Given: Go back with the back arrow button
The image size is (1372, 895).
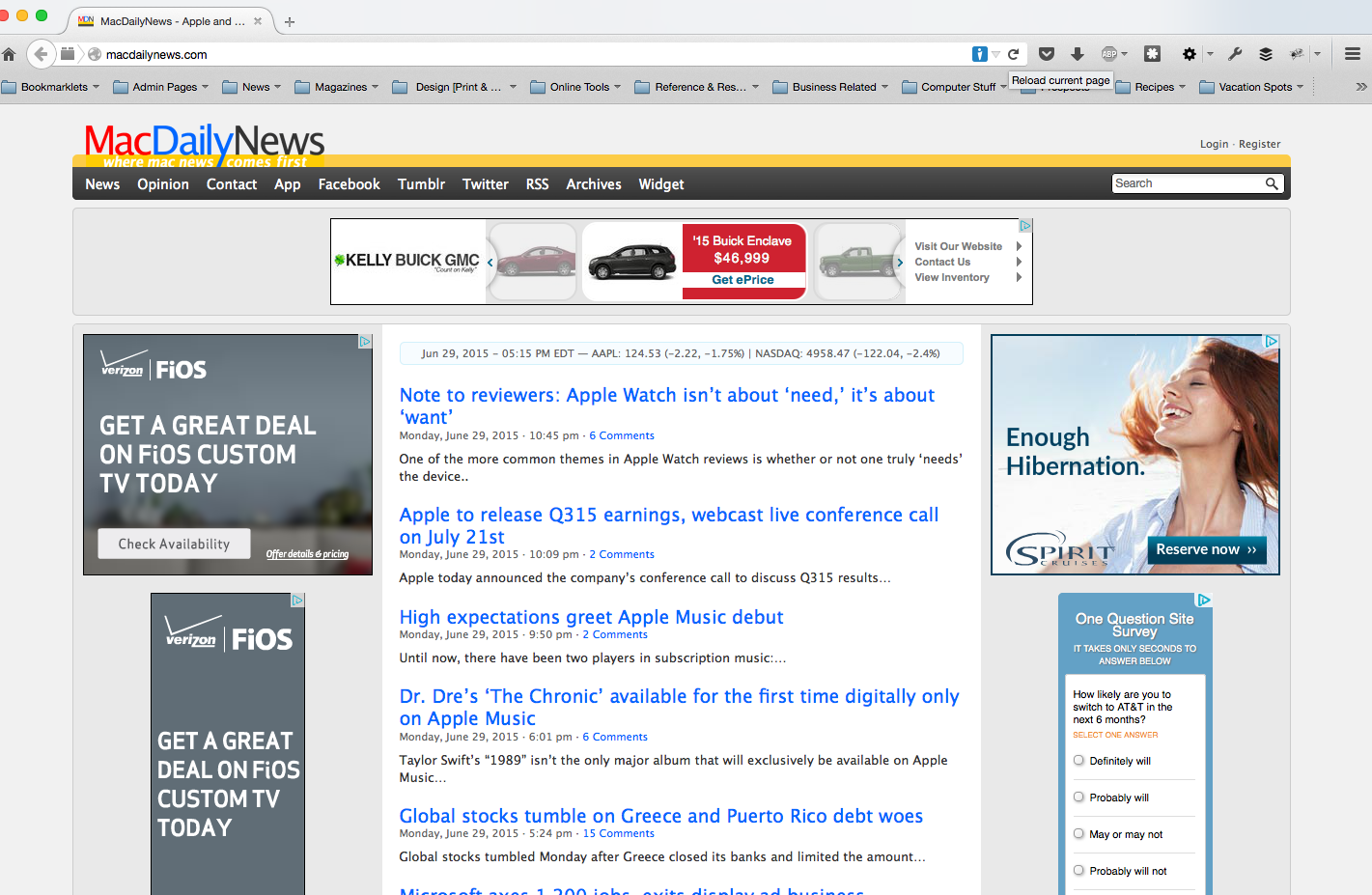Looking at the screenshot, I should [x=41, y=54].
